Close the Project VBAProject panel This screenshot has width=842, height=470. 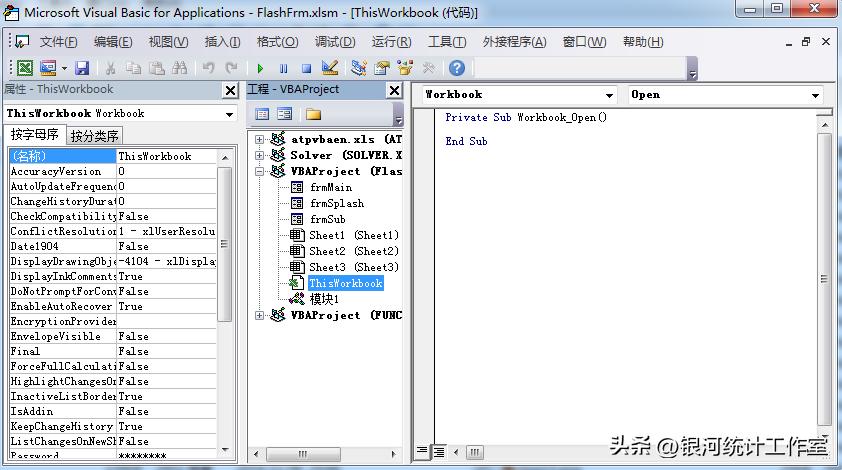click(395, 90)
